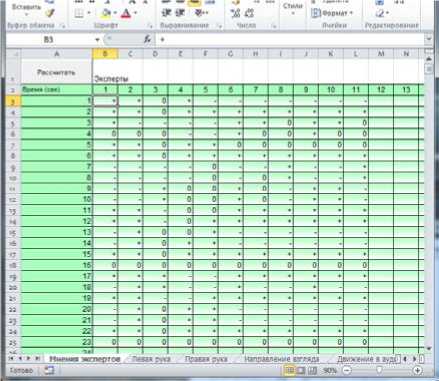
Task: Click the Format Painter brush icon
Action: pos(50,13)
